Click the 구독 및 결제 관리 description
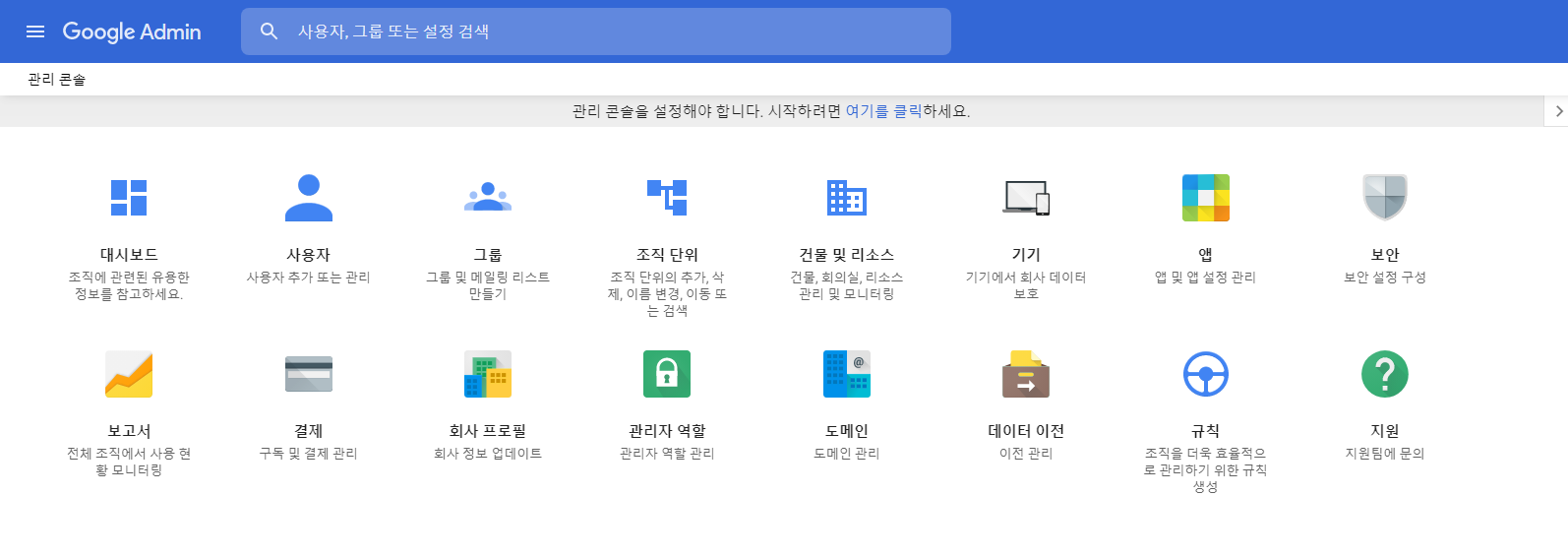 (309, 454)
